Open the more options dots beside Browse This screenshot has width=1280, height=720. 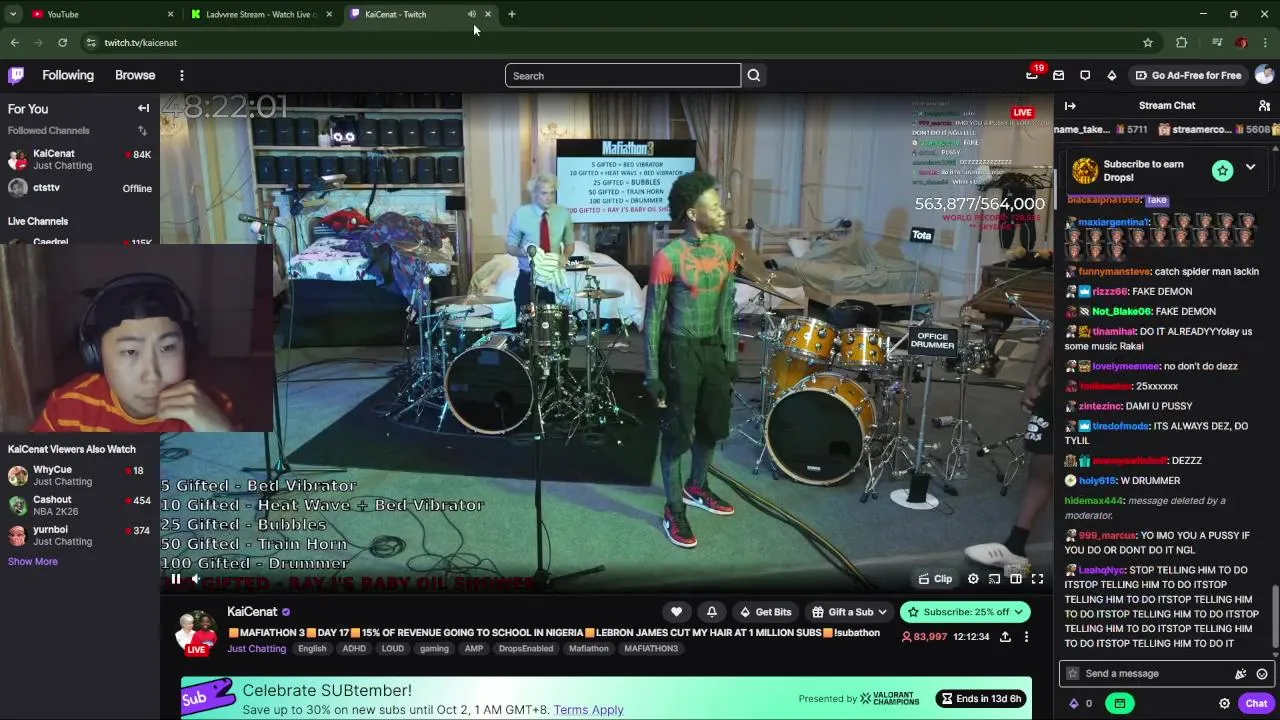182,75
